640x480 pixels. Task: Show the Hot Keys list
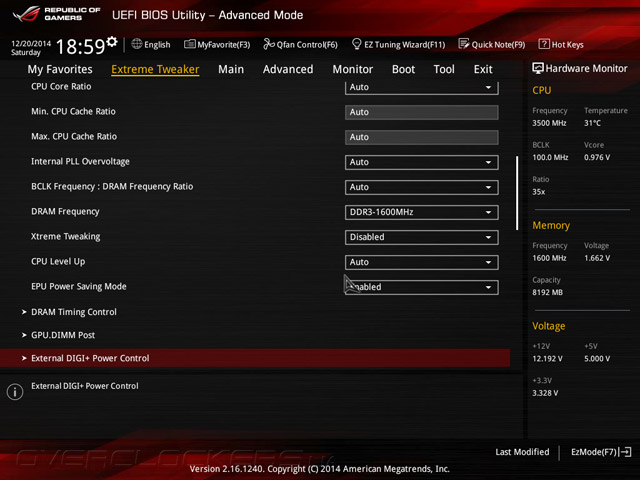click(567, 44)
